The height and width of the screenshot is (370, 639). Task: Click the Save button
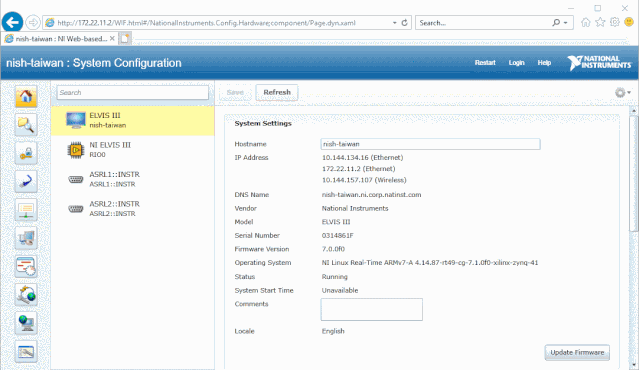(235, 92)
